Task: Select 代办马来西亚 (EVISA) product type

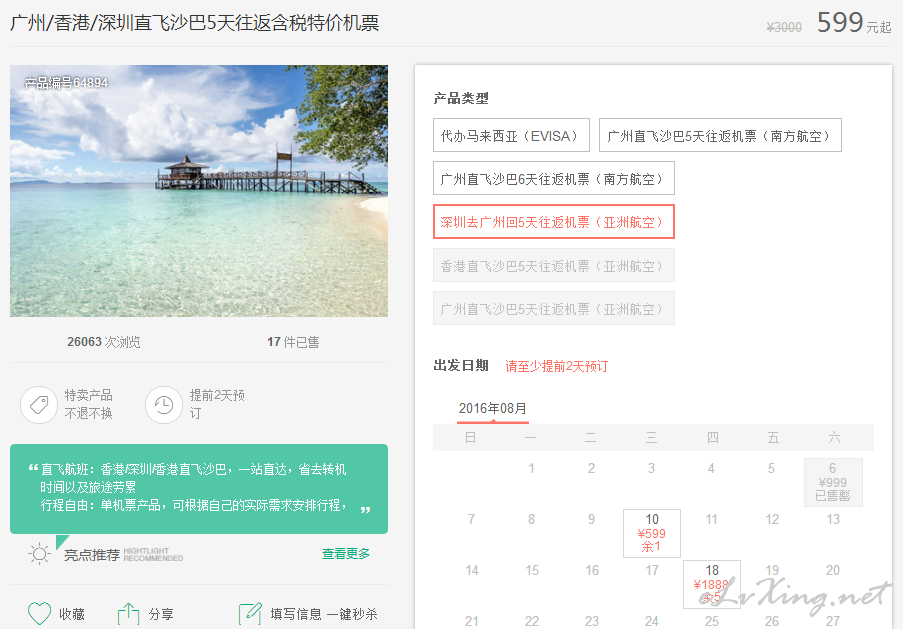Action: (511, 135)
